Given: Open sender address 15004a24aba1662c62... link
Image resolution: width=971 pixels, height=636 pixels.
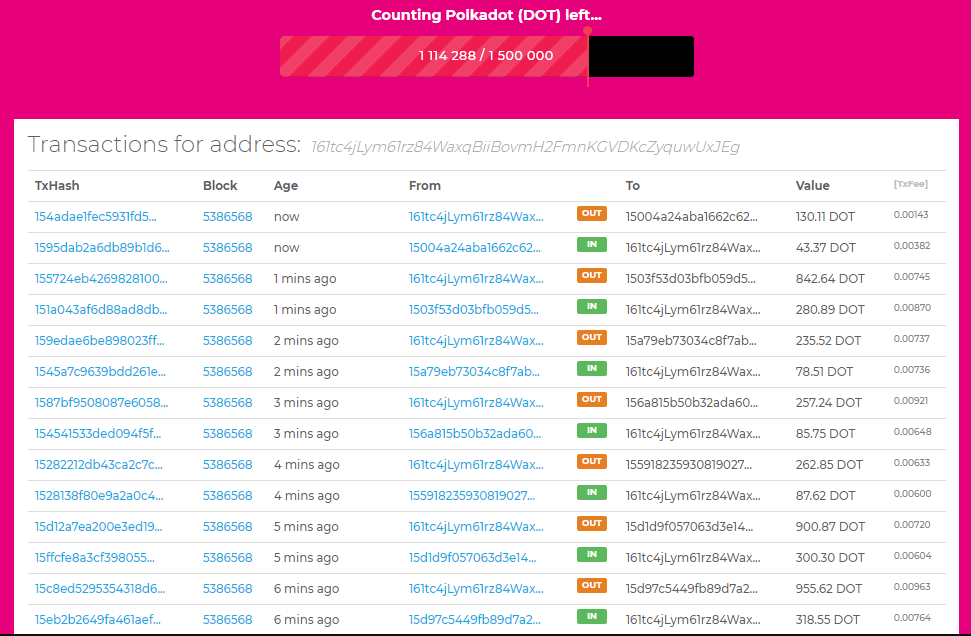Looking at the screenshot, I should 474,248.
